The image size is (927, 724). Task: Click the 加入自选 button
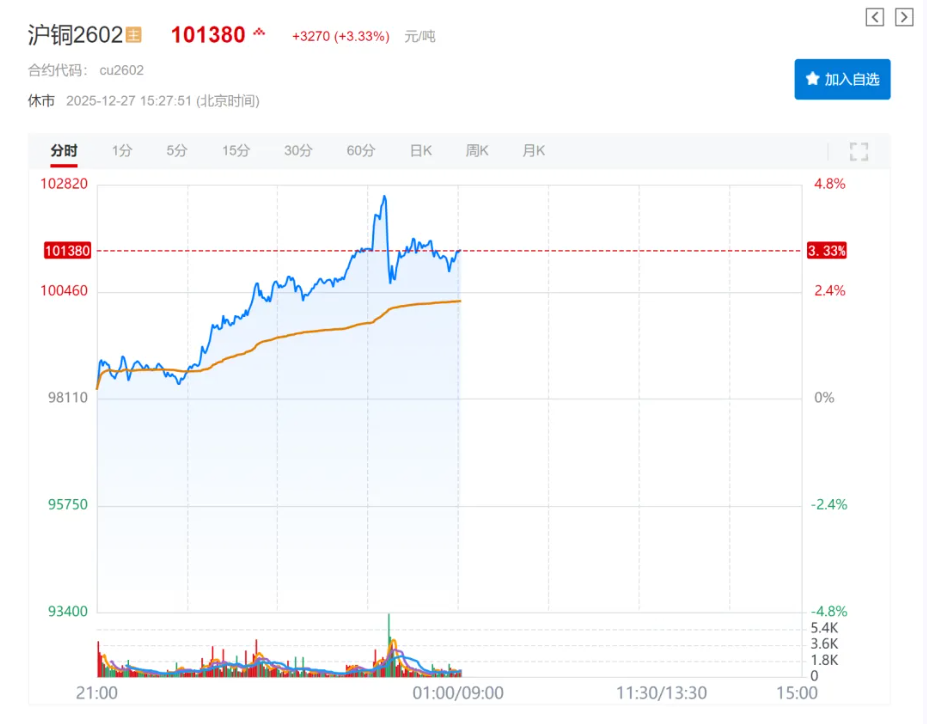click(842, 79)
